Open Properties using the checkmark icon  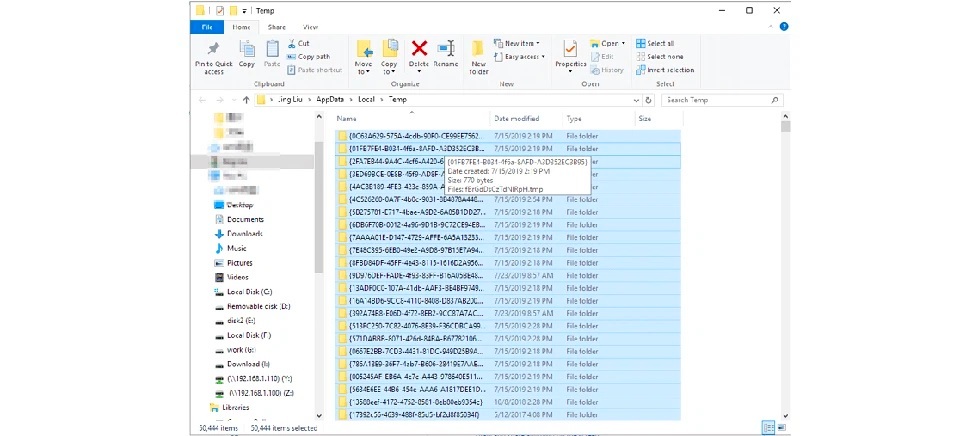tap(570, 49)
